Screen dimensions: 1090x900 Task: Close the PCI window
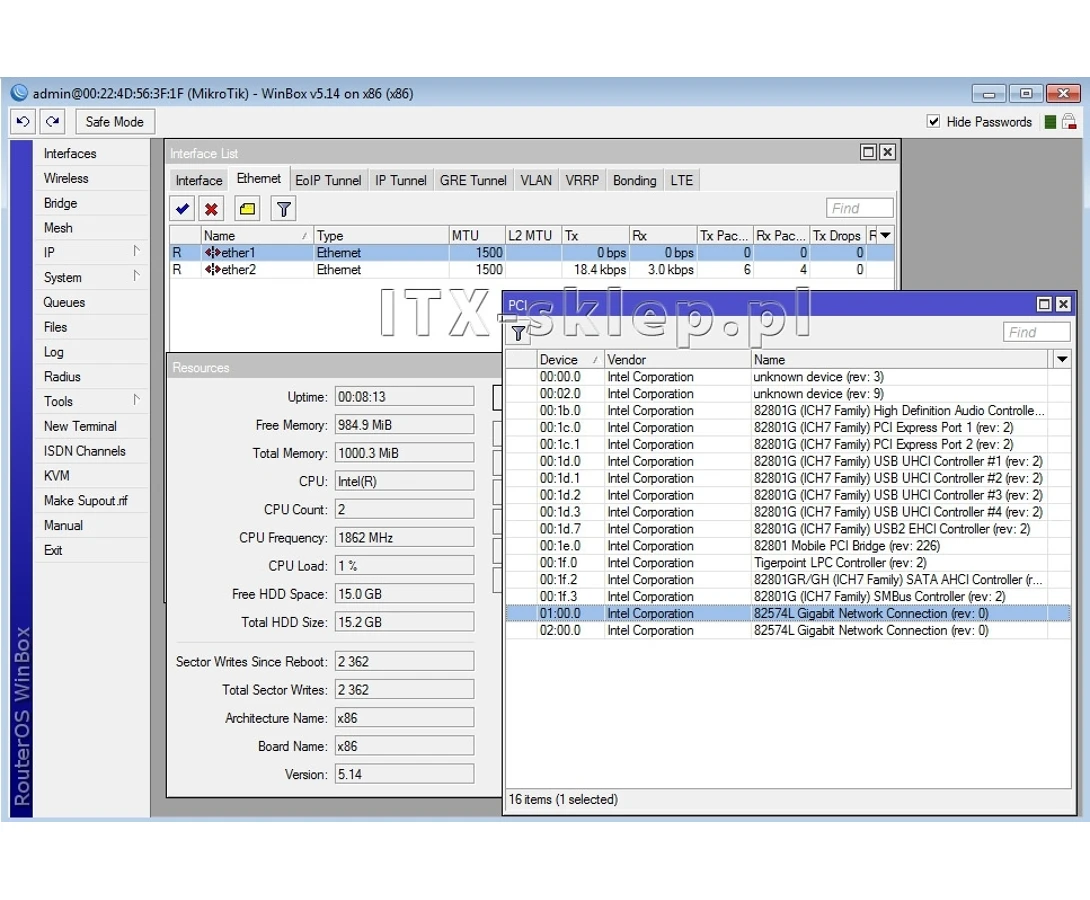[x=1064, y=304]
